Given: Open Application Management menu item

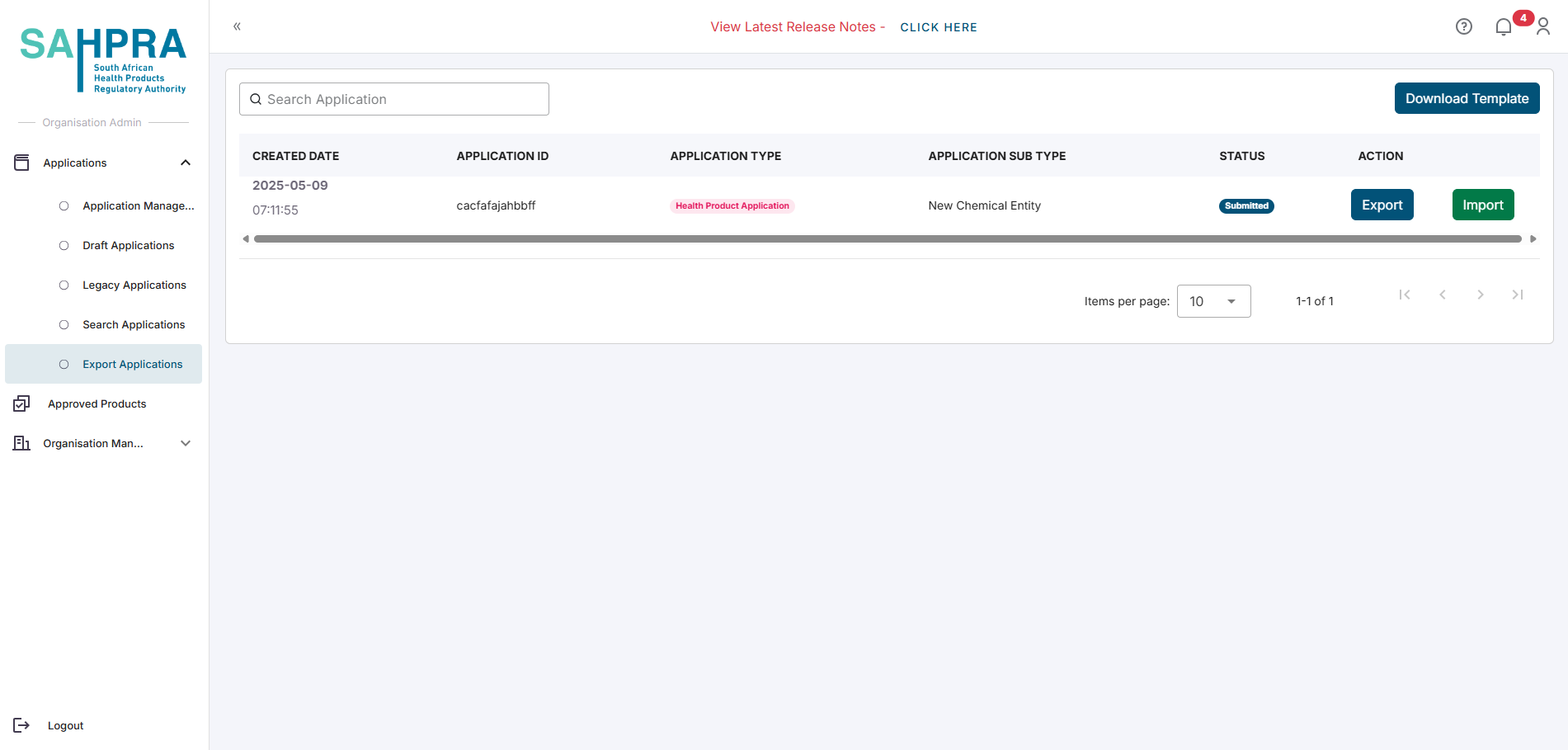Looking at the screenshot, I should (x=138, y=205).
